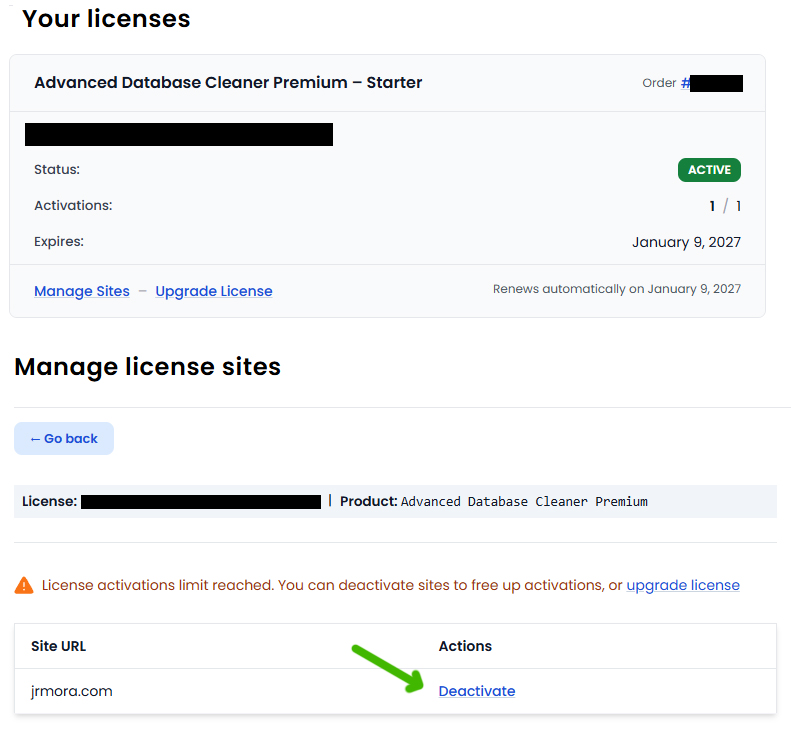Click the ACTIVE status badge
Viewport: 791px width, 733px height.
(709, 170)
